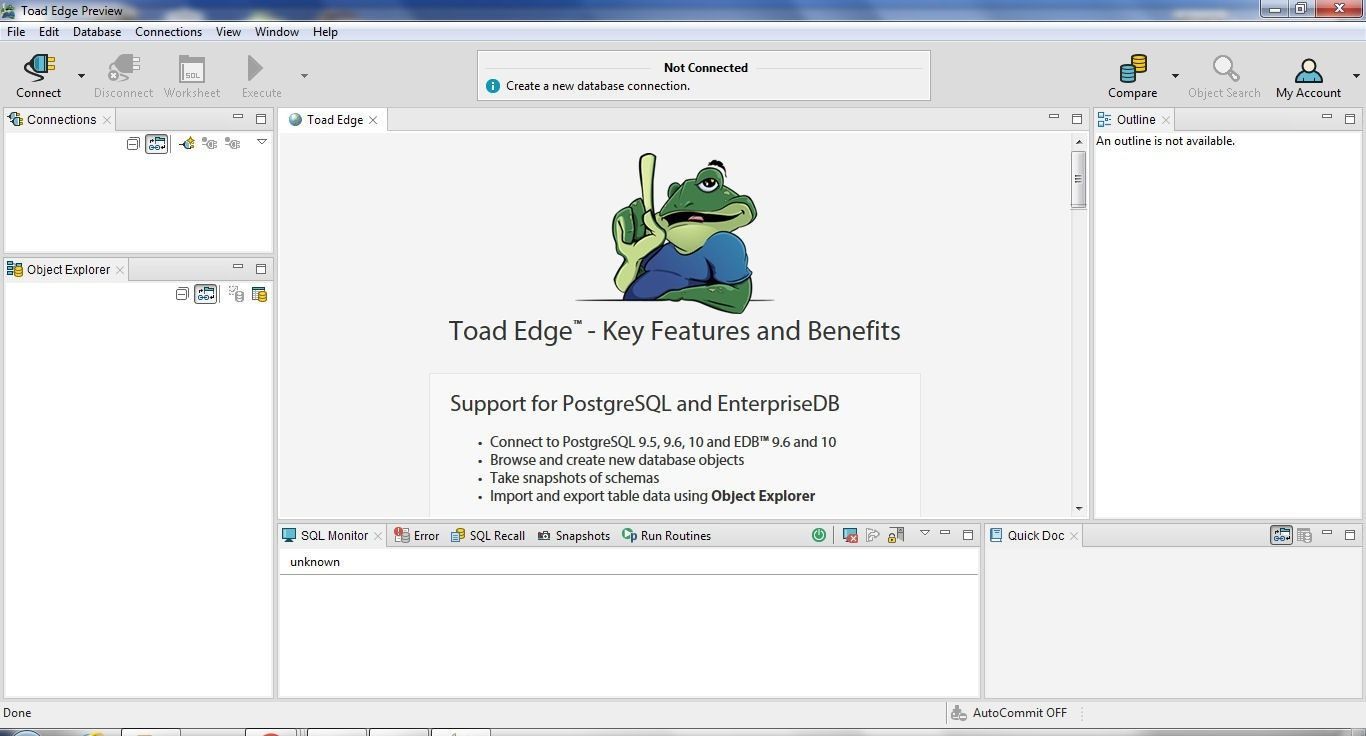The width and height of the screenshot is (1366, 736).
Task: Click the AutoCommit OFF status indicator
Action: click(x=1008, y=713)
